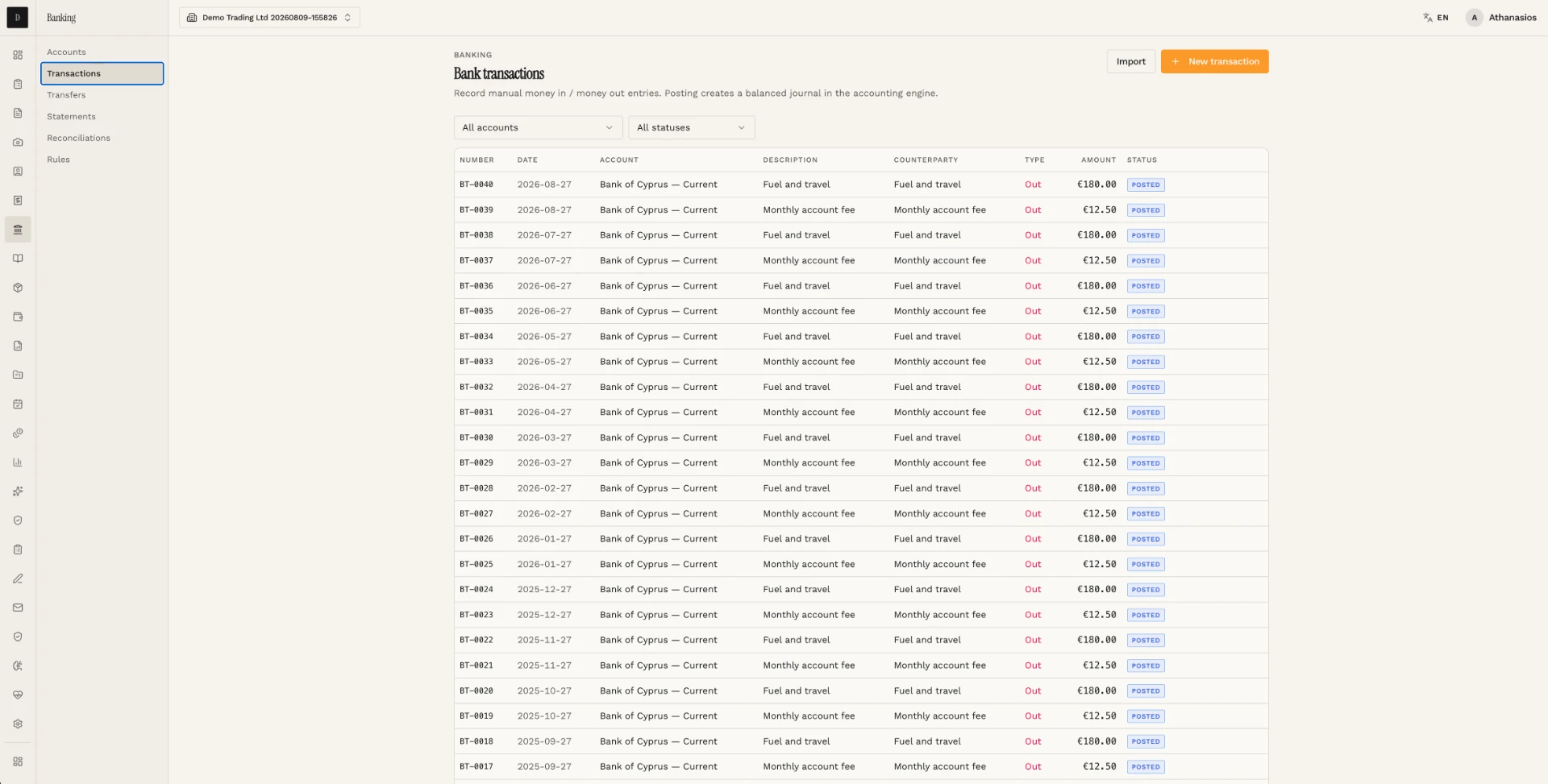Open the camera capture icon in the sidebar
Viewport: 1548px width, 784px height.
tap(18, 142)
